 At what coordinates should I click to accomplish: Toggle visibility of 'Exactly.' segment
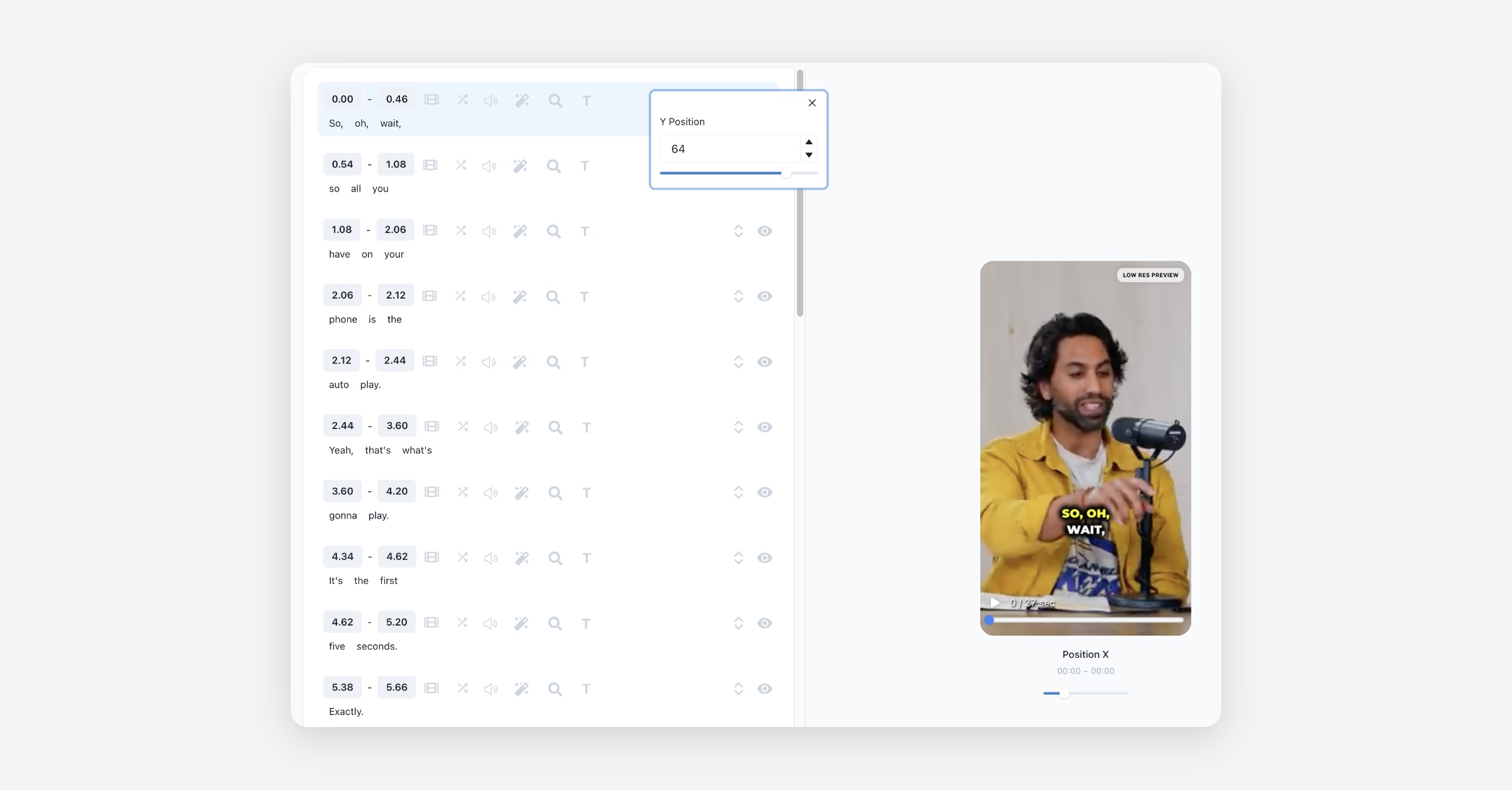tap(764, 689)
